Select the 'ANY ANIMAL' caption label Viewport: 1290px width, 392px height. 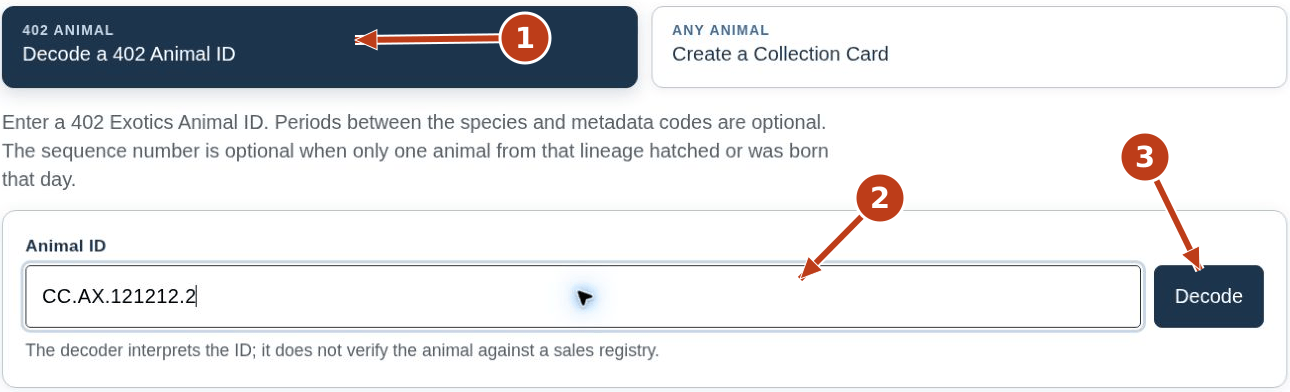[720, 30]
